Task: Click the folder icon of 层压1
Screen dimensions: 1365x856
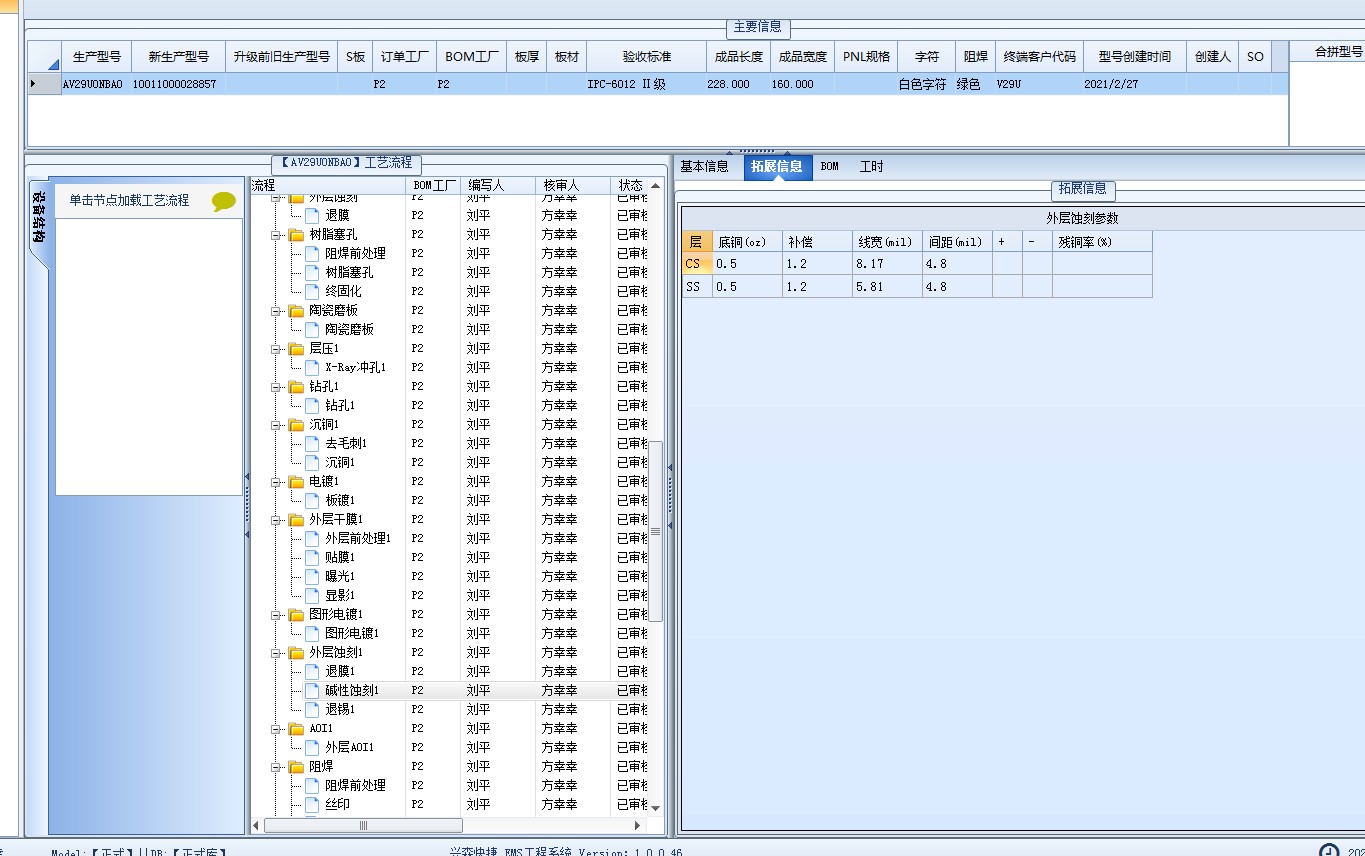Action: pos(296,348)
